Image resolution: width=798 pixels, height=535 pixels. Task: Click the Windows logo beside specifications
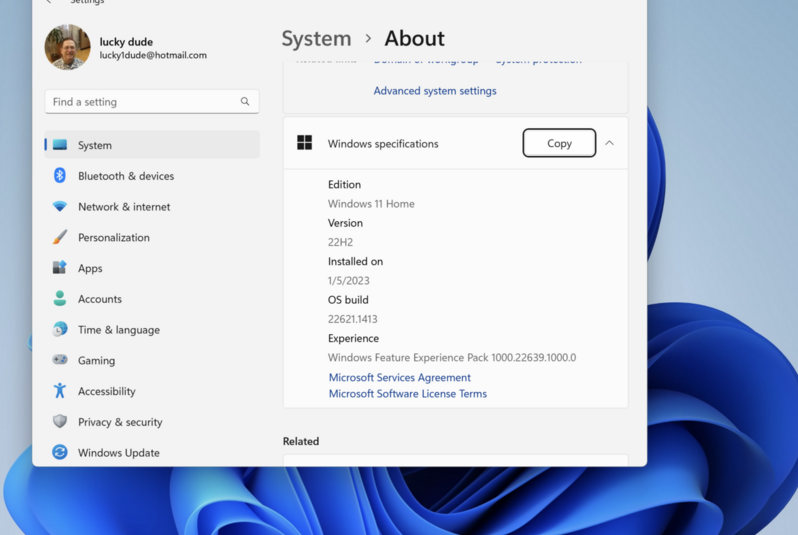304,143
